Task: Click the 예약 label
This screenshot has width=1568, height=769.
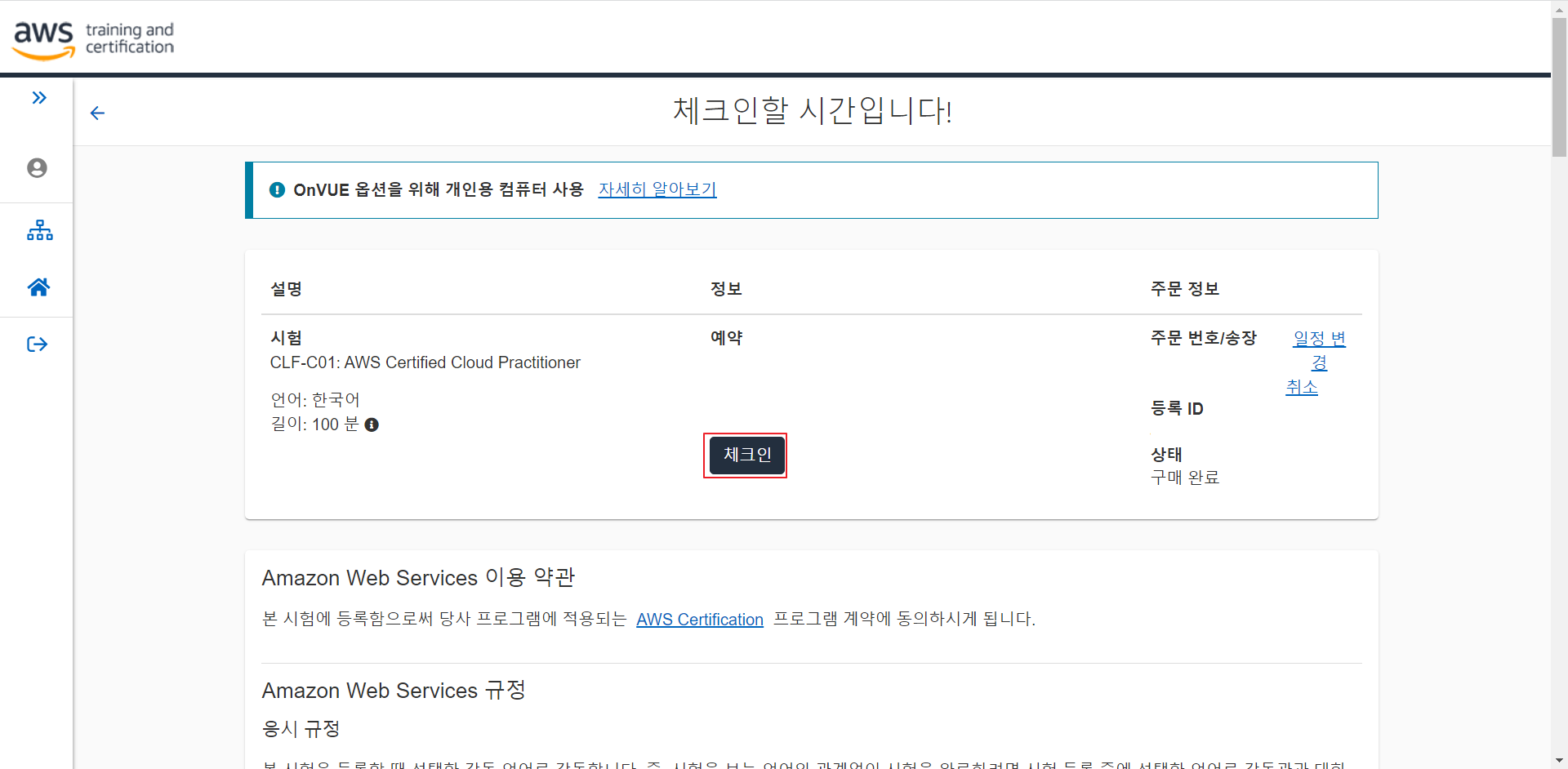Action: (x=727, y=338)
